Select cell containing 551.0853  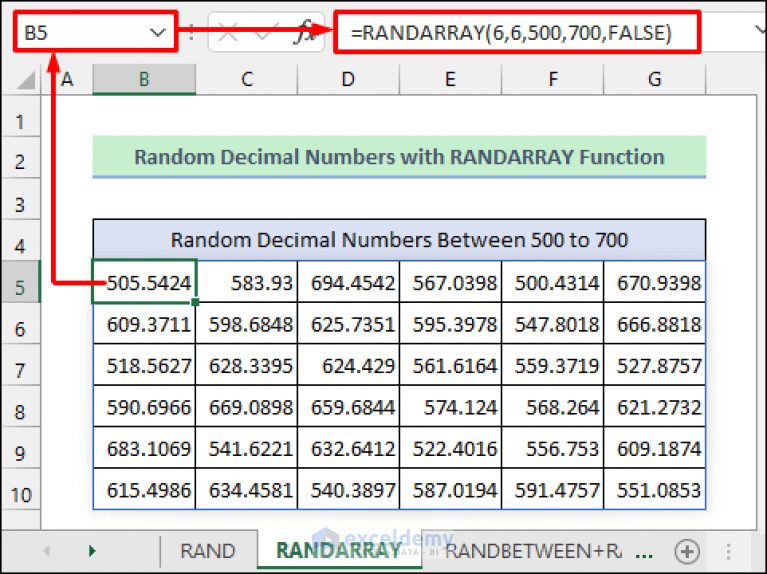coord(654,489)
